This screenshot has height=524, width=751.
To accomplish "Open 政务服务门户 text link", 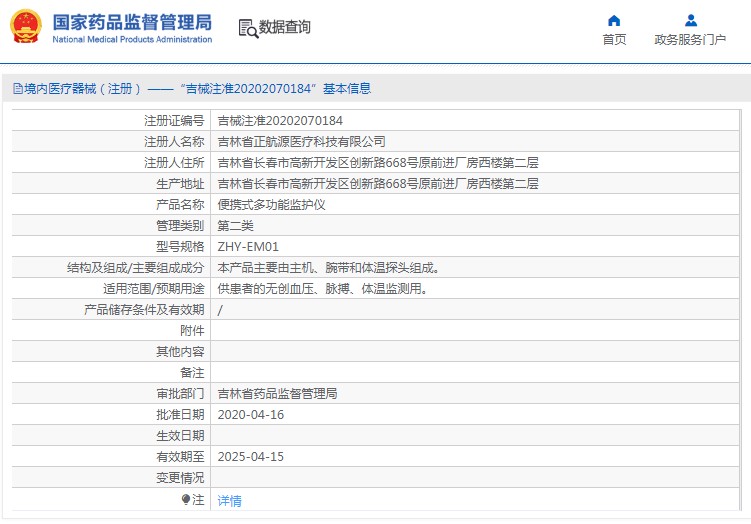I will coord(690,40).
